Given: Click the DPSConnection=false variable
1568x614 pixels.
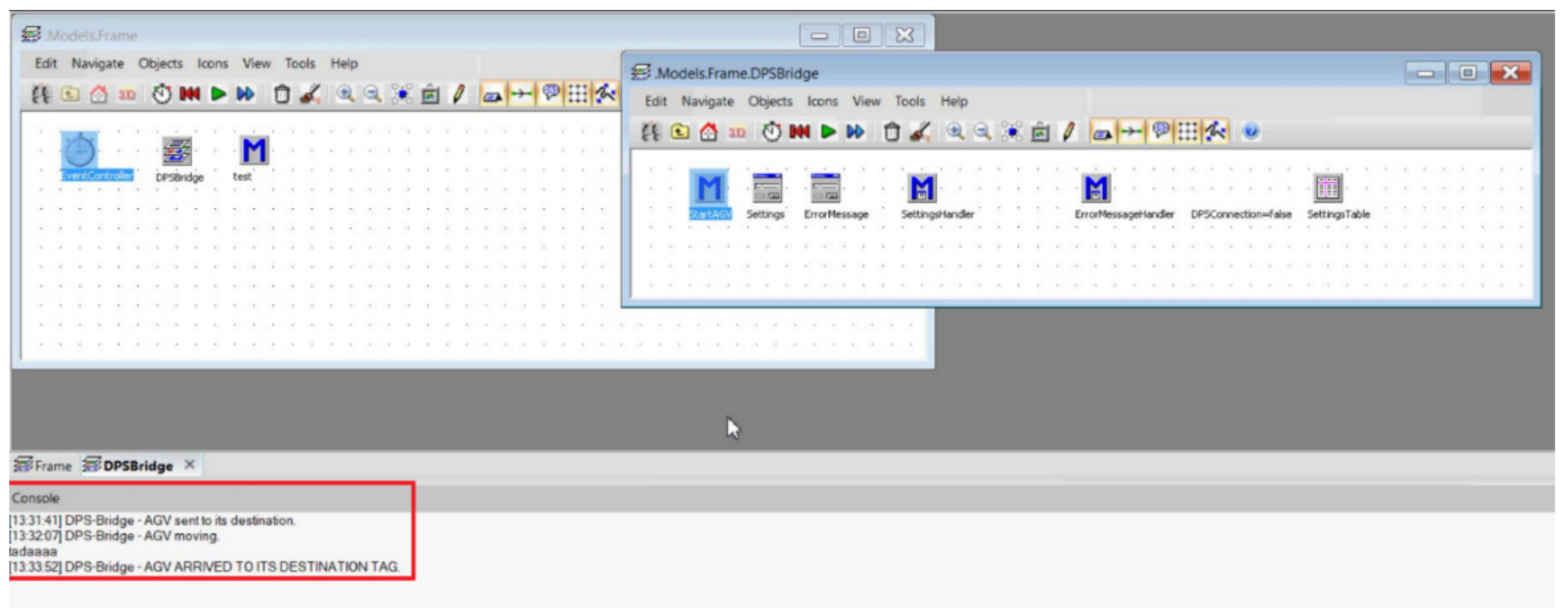Looking at the screenshot, I should [x=1241, y=214].
